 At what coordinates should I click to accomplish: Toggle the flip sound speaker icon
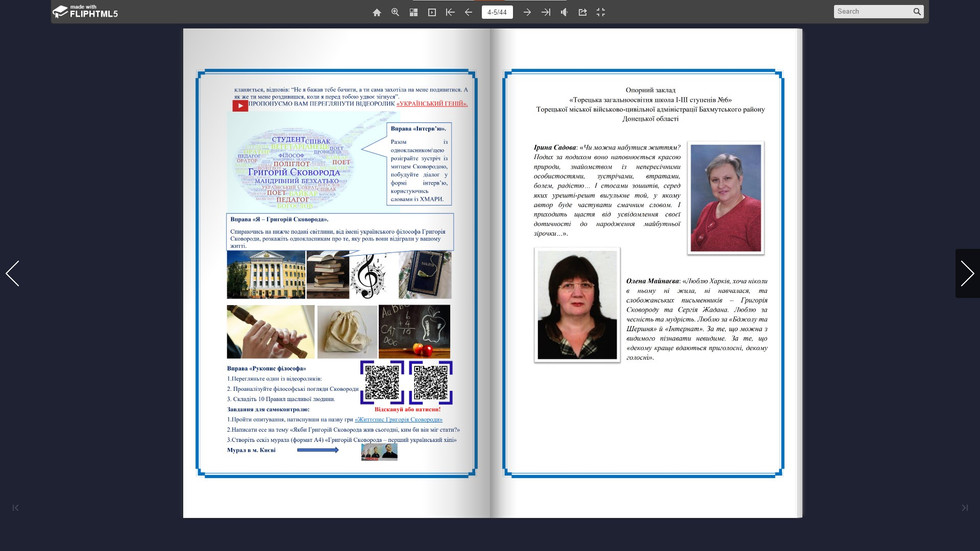[564, 12]
